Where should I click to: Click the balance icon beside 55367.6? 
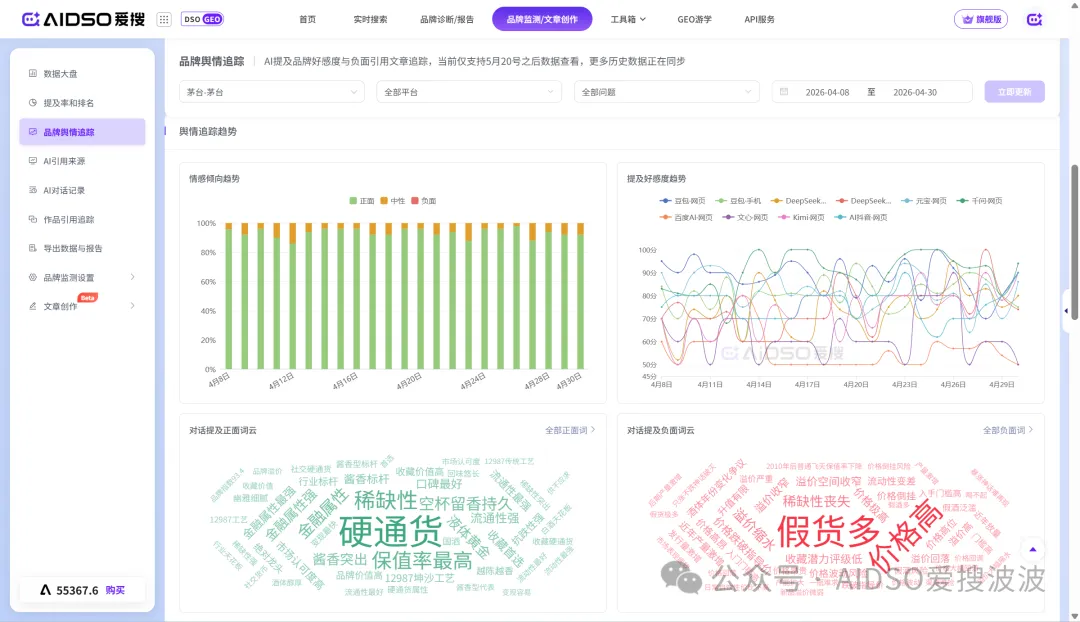pos(45,590)
